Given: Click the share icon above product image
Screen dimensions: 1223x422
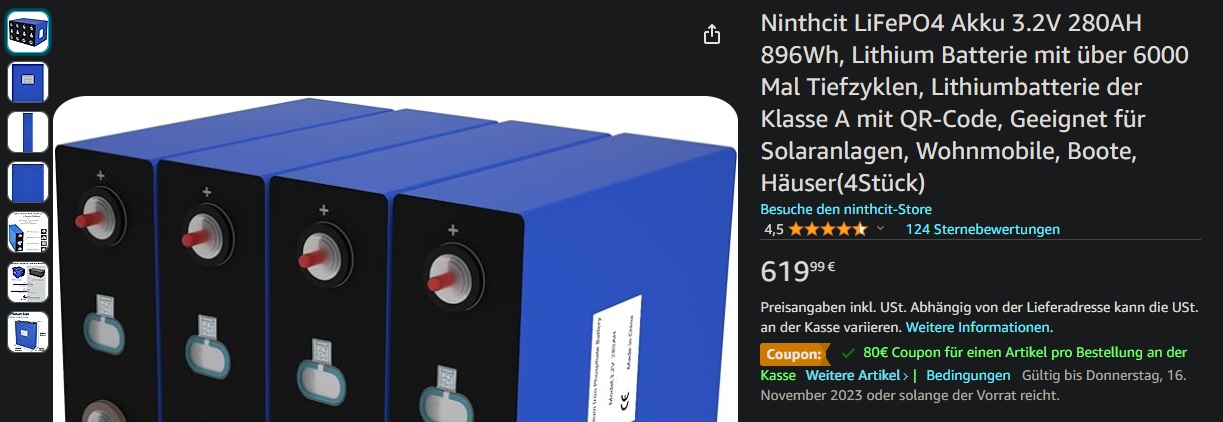Looking at the screenshot, I should (712, 35).
